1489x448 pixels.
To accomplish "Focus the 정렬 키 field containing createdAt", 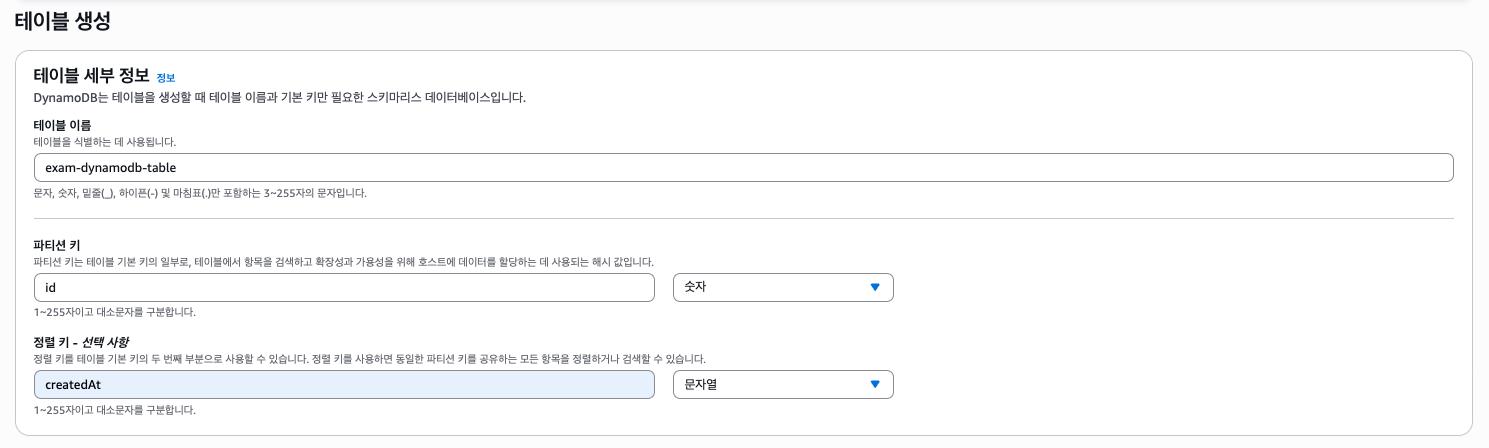I will click(344, 384).
